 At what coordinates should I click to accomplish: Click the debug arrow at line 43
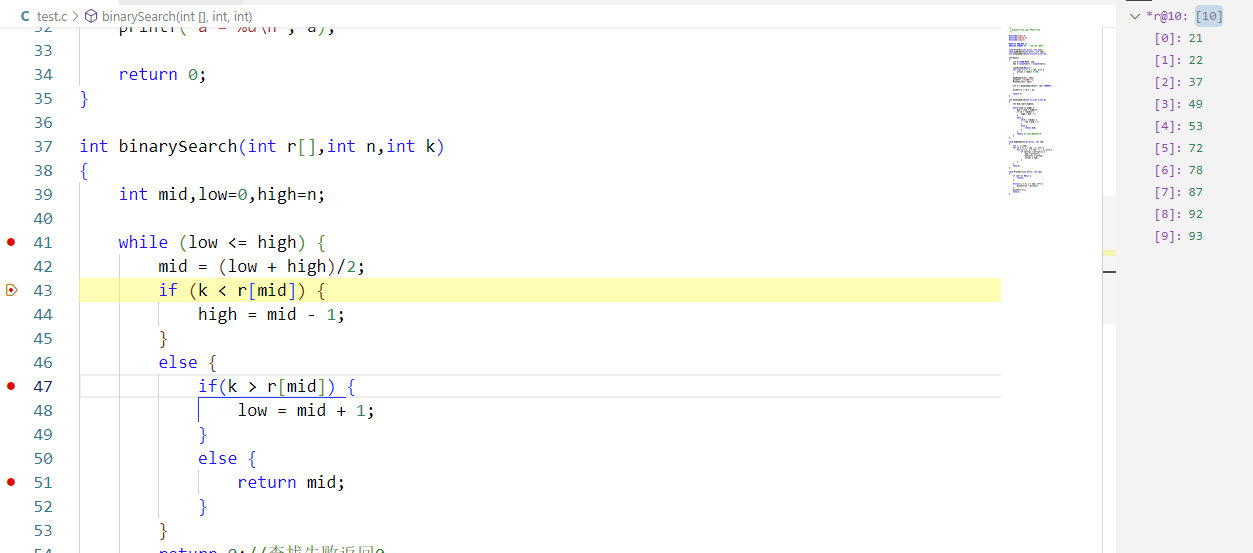click(12, 290)
